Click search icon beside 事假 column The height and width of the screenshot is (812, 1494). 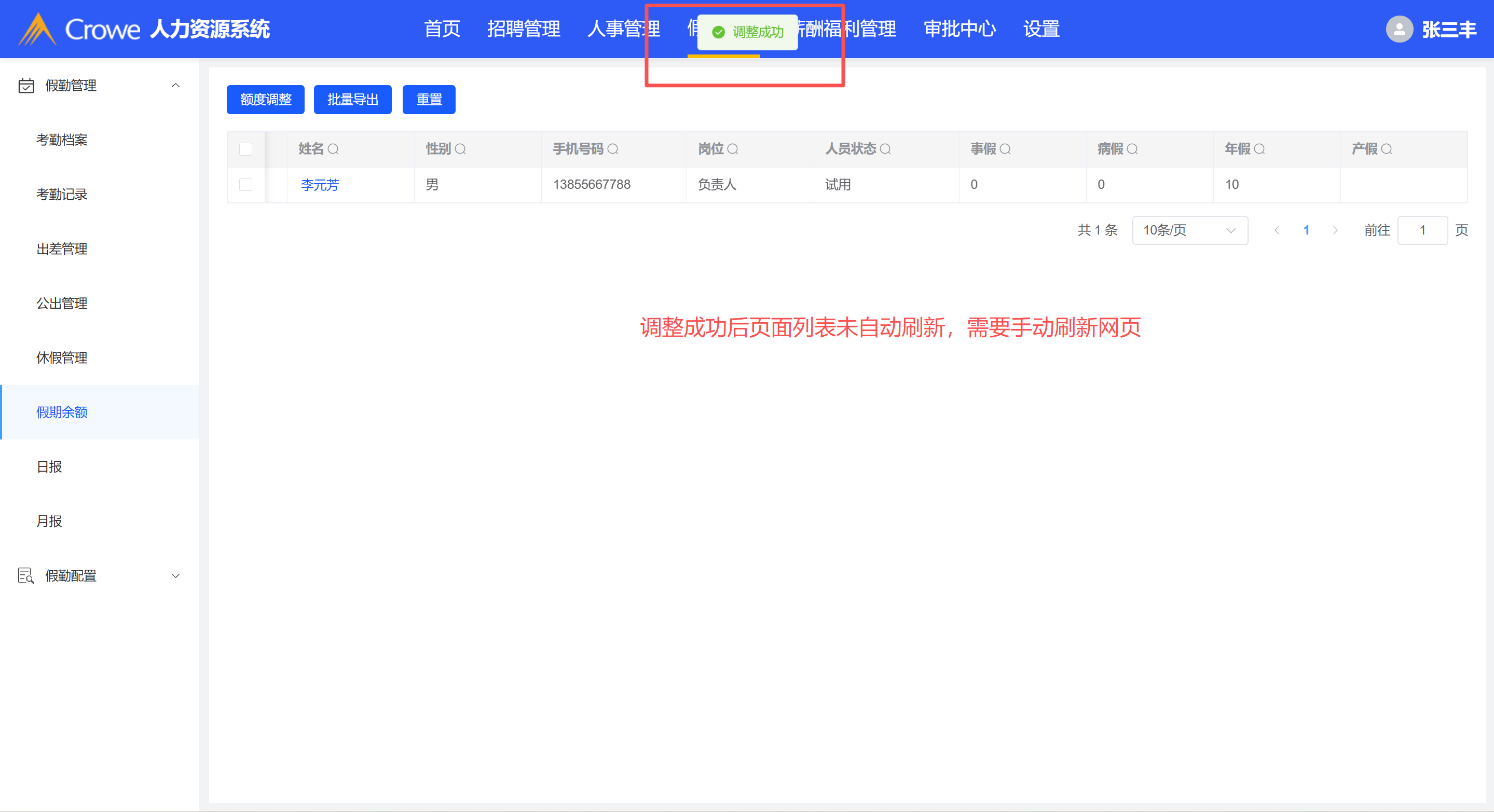tap(1005, 149)
